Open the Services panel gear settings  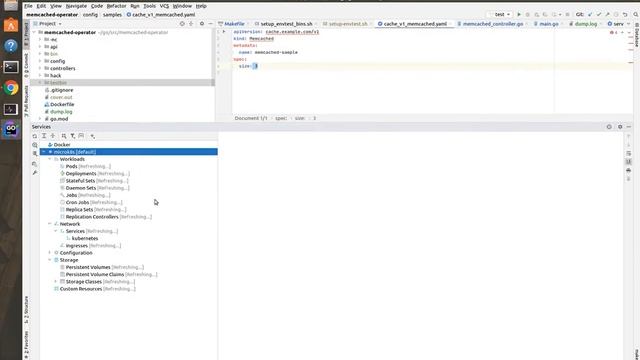click(x=620, y=127)
